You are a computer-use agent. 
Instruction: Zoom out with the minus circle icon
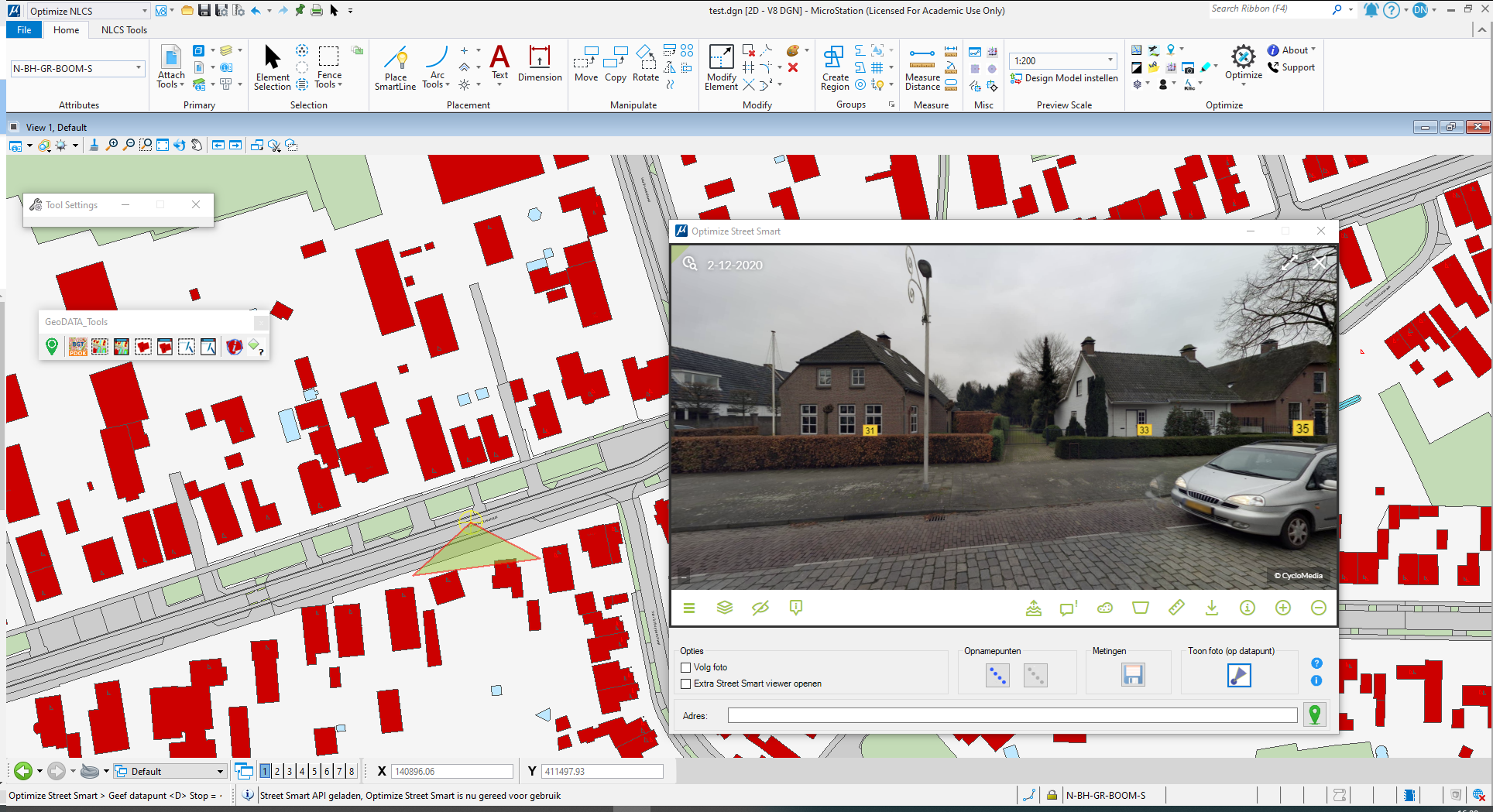point(1319,608)
